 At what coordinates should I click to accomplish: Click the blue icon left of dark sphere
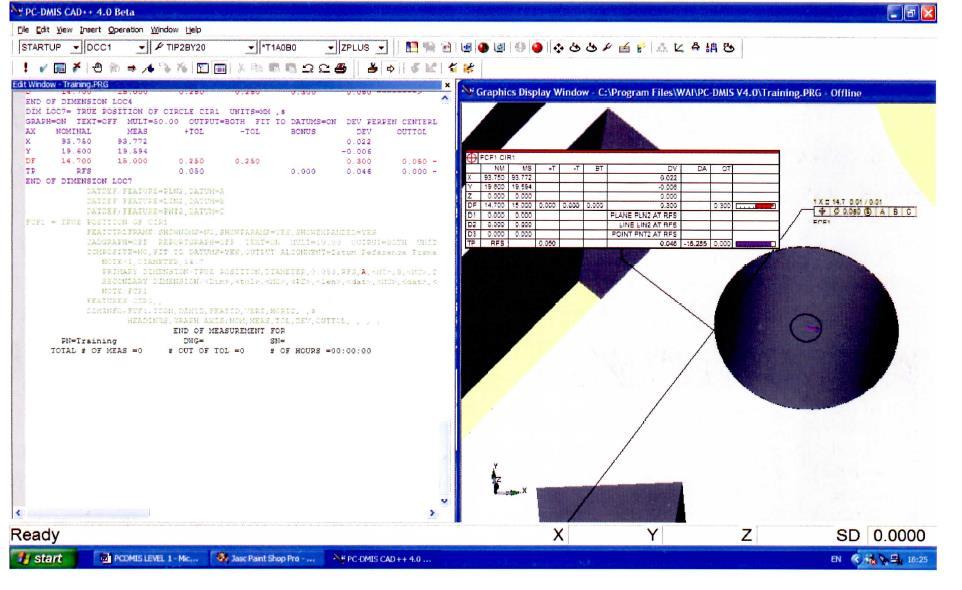pyautogui.click(x=466, y=47)
